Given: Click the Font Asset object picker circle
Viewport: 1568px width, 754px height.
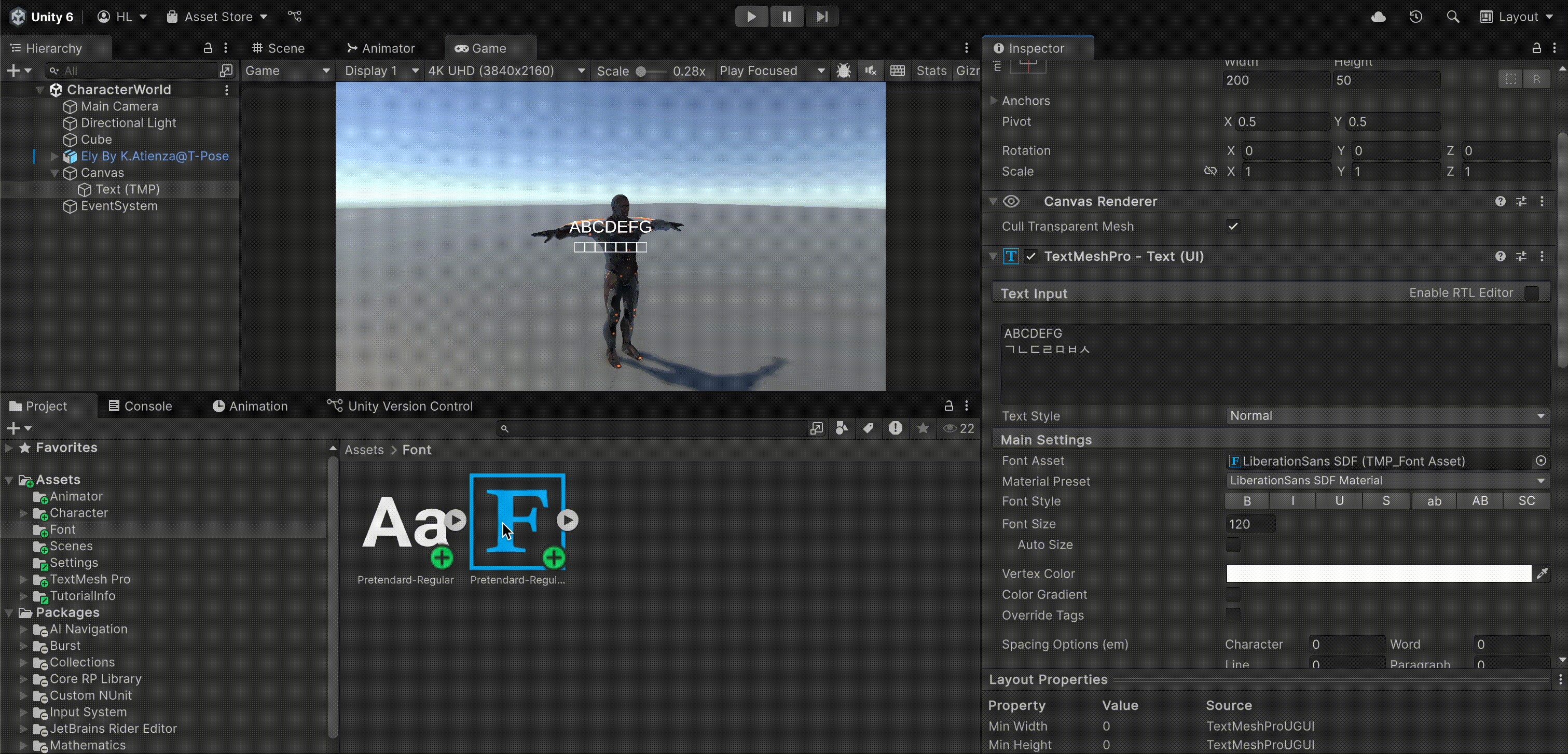Looking at the screenshot, I should [1541, 460].
